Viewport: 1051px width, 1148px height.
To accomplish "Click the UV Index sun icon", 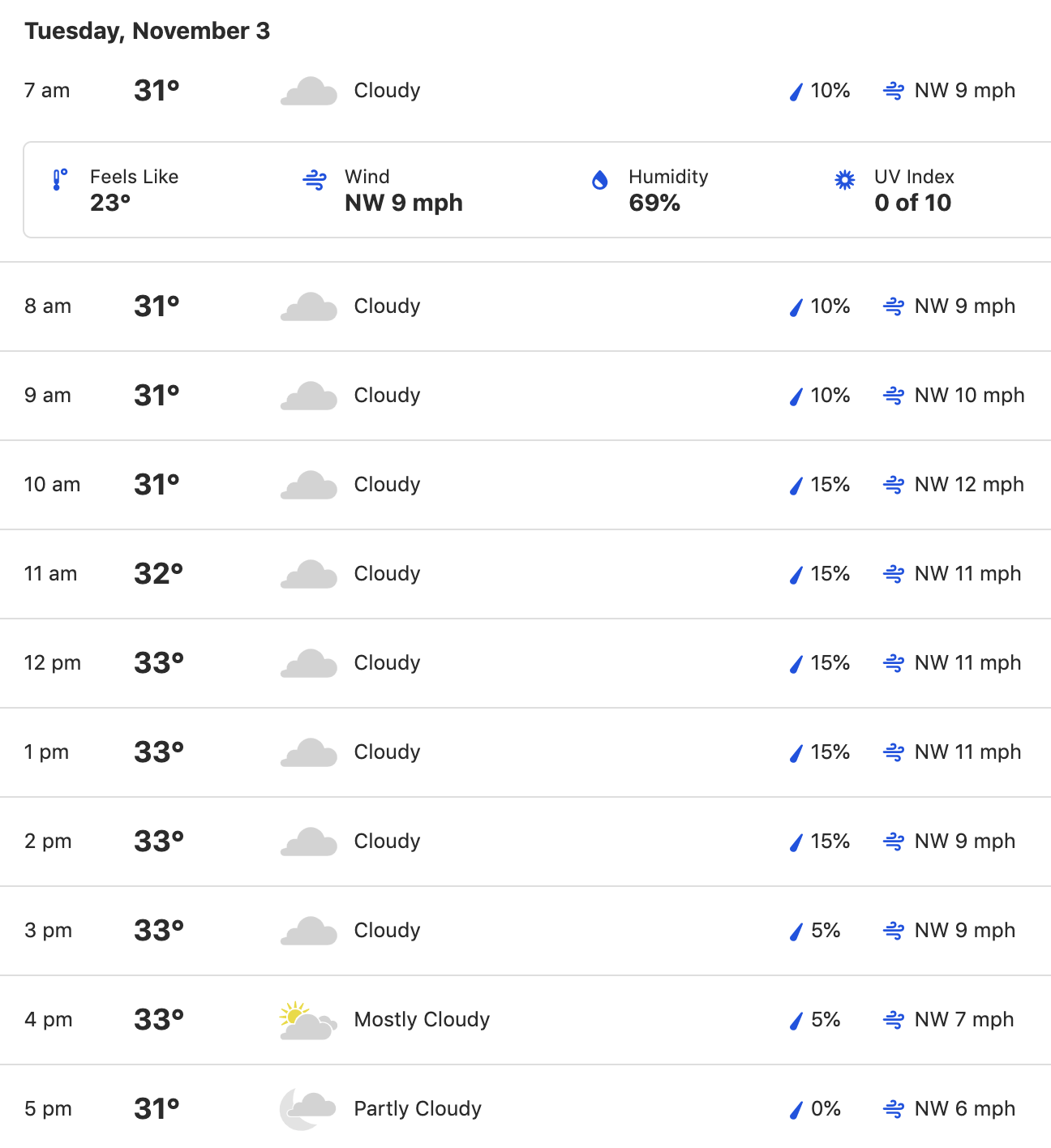I will (x=845, y=180).
